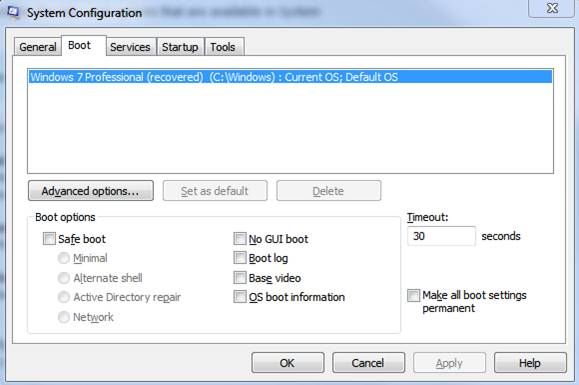579x385 pixels.
Task: Check Make all boot settings permanent
Action: click(413, 295)
